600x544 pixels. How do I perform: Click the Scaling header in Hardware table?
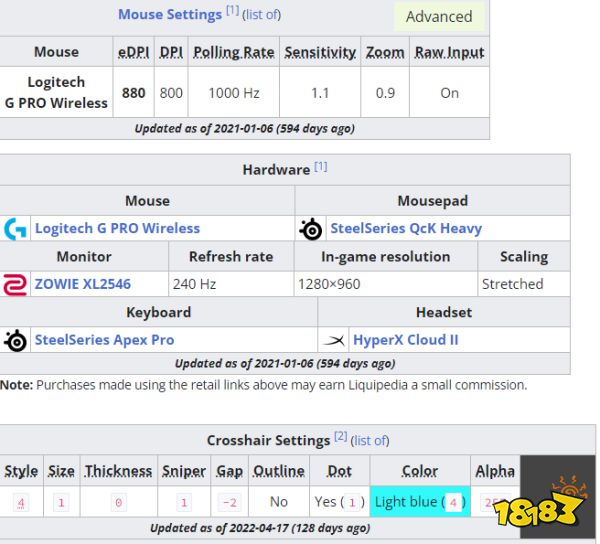click(524, 257)
